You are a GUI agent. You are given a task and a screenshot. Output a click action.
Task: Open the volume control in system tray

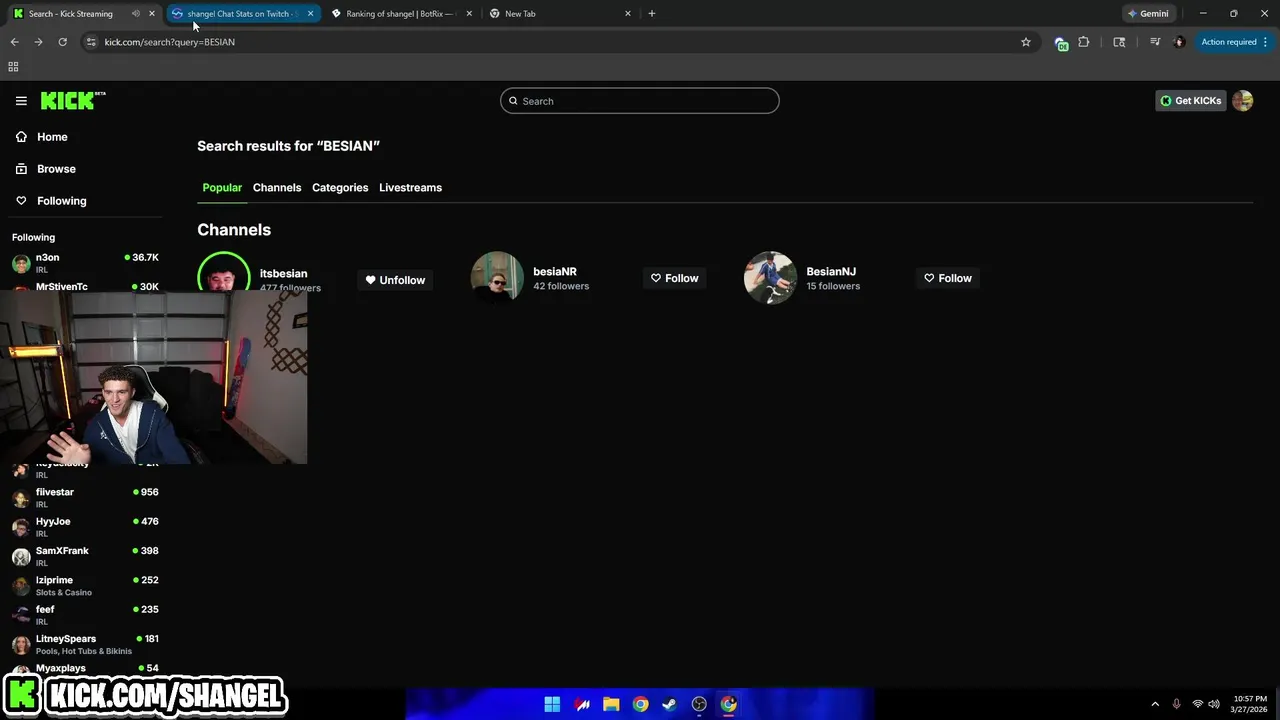(1214, 704)
